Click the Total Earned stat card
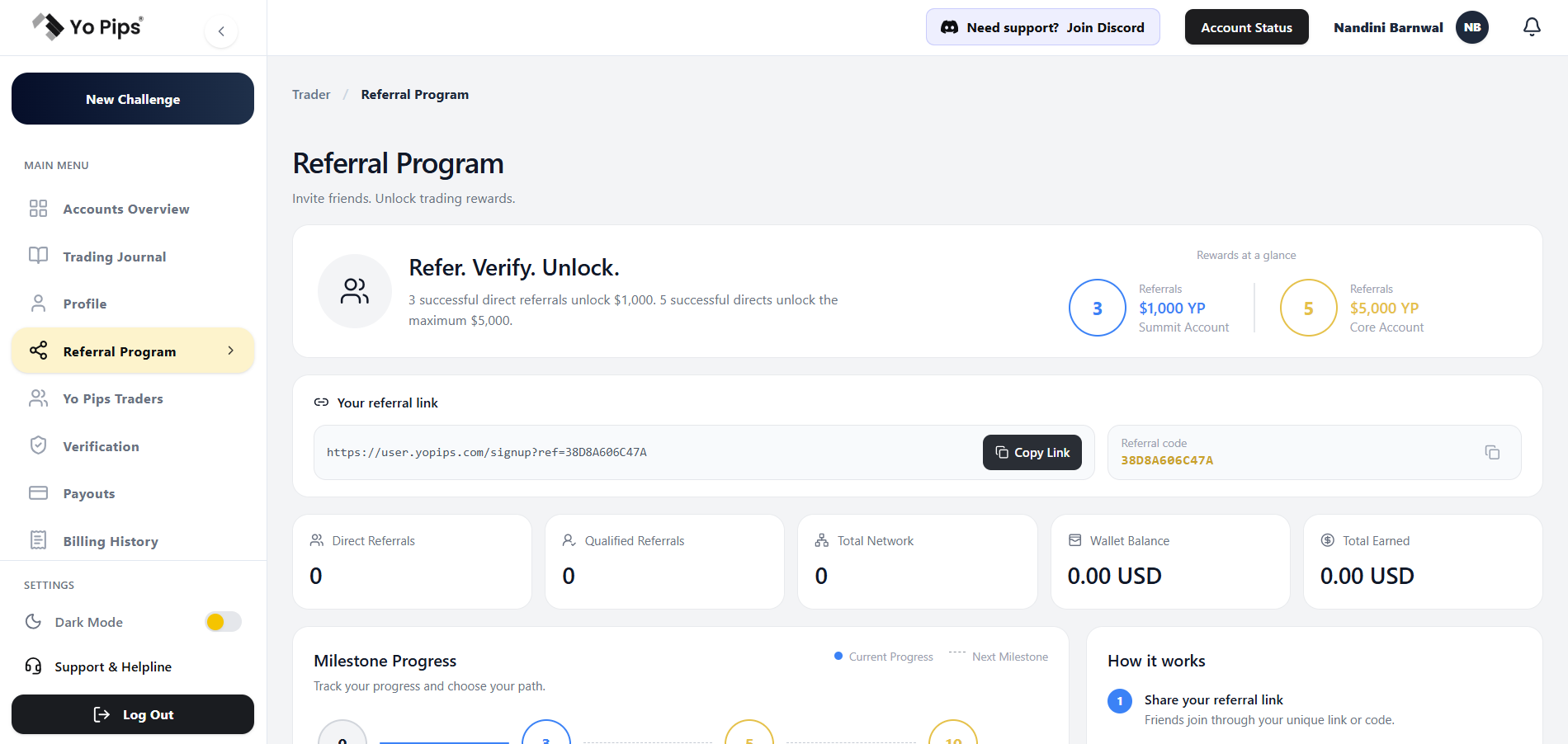Screen dimensions: 1568x744 (x=1423, y=562)
